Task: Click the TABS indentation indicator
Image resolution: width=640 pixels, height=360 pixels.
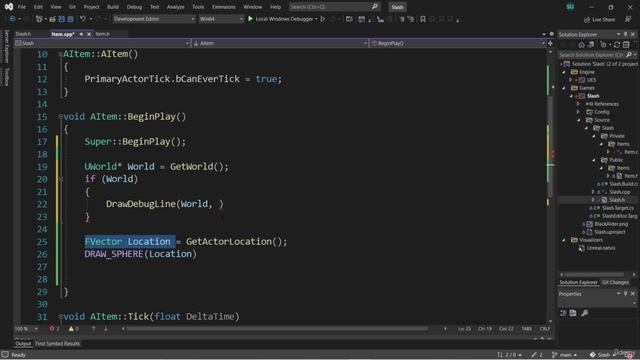Action: coord(527,329)
